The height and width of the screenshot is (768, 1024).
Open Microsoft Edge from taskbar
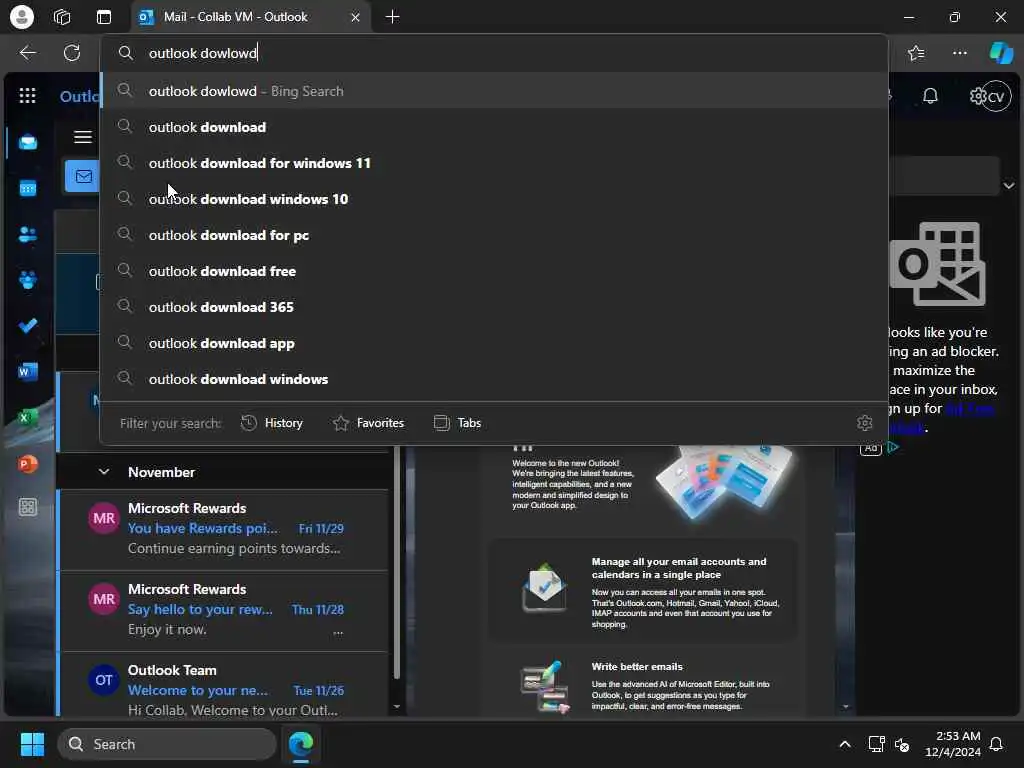pyautogui.click(x=301, y=744)
